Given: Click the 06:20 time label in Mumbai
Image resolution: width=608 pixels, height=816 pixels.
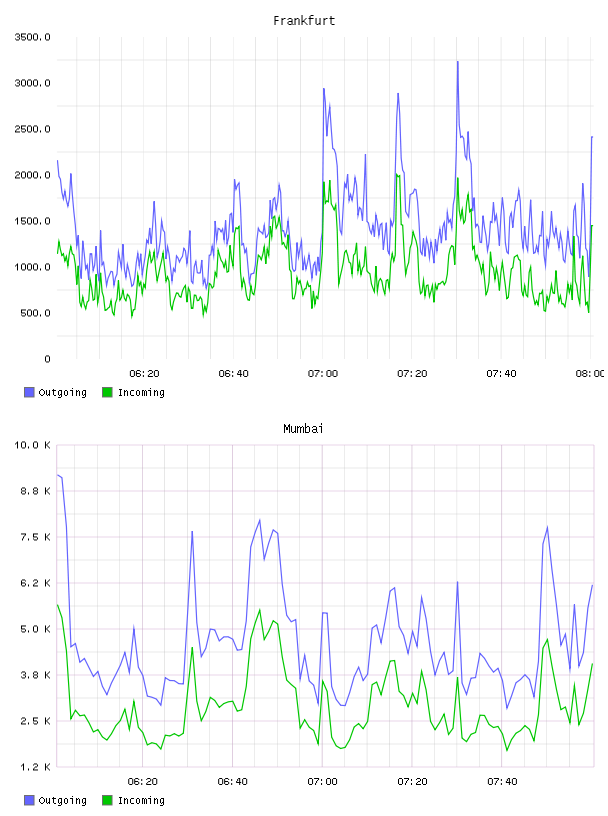Looking at the screenshot, I should tap(143, 782).
